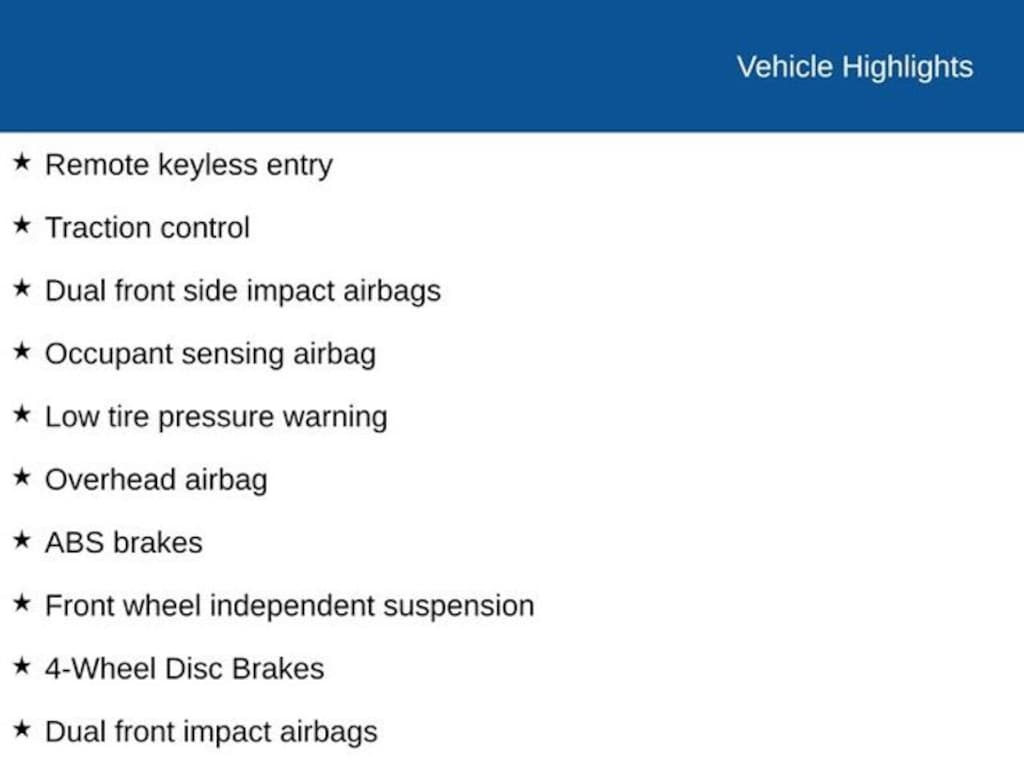Click the Overhead airbag text
This screenshot has width=1024, height=768.
156,480
